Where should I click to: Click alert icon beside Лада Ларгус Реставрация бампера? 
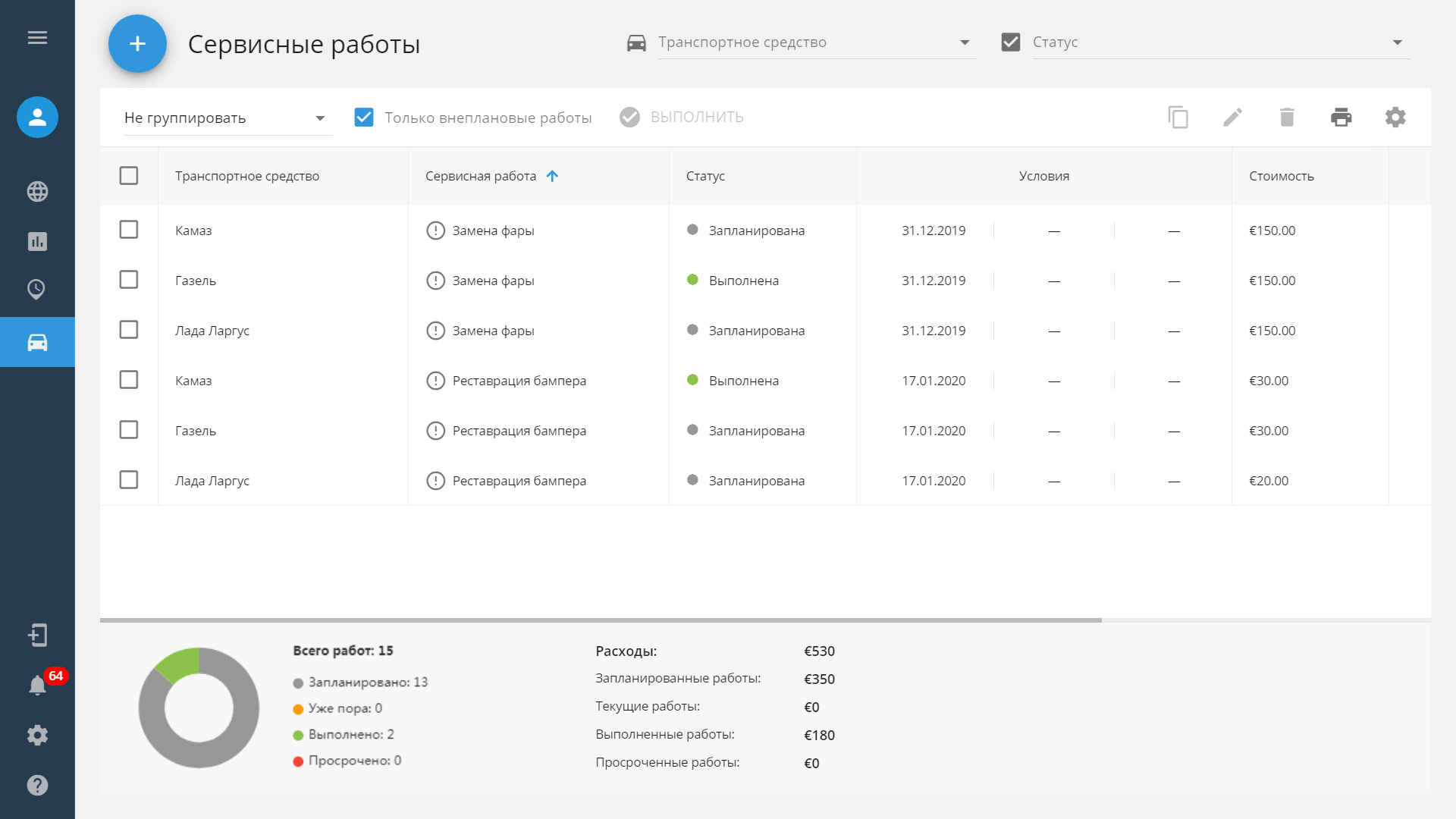pos(435,481)
